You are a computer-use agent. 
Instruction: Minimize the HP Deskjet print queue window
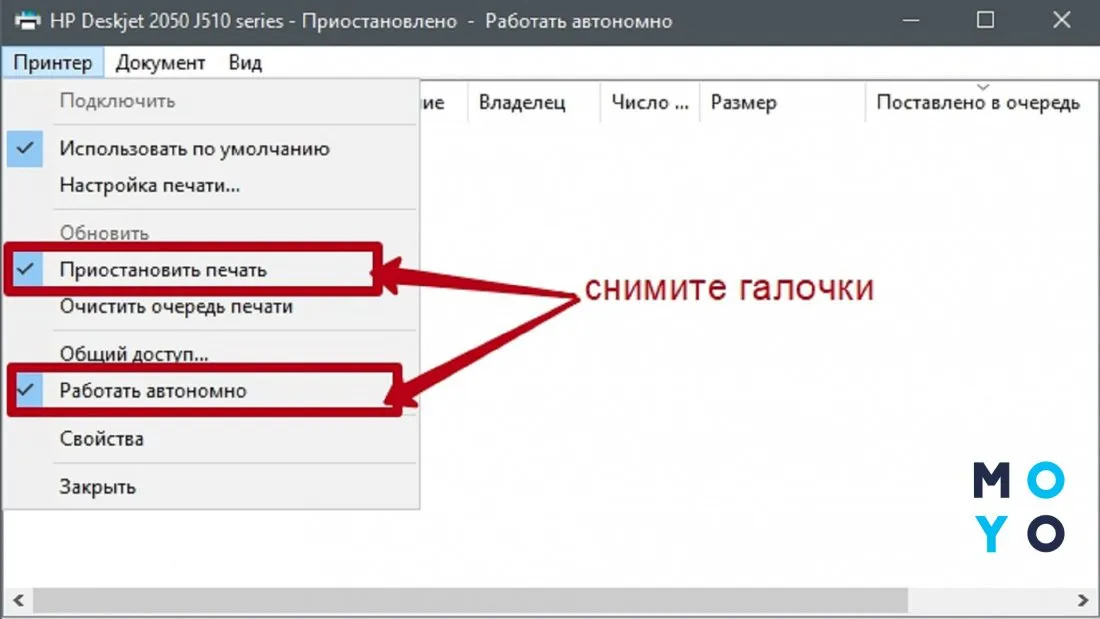click(911, 21)
